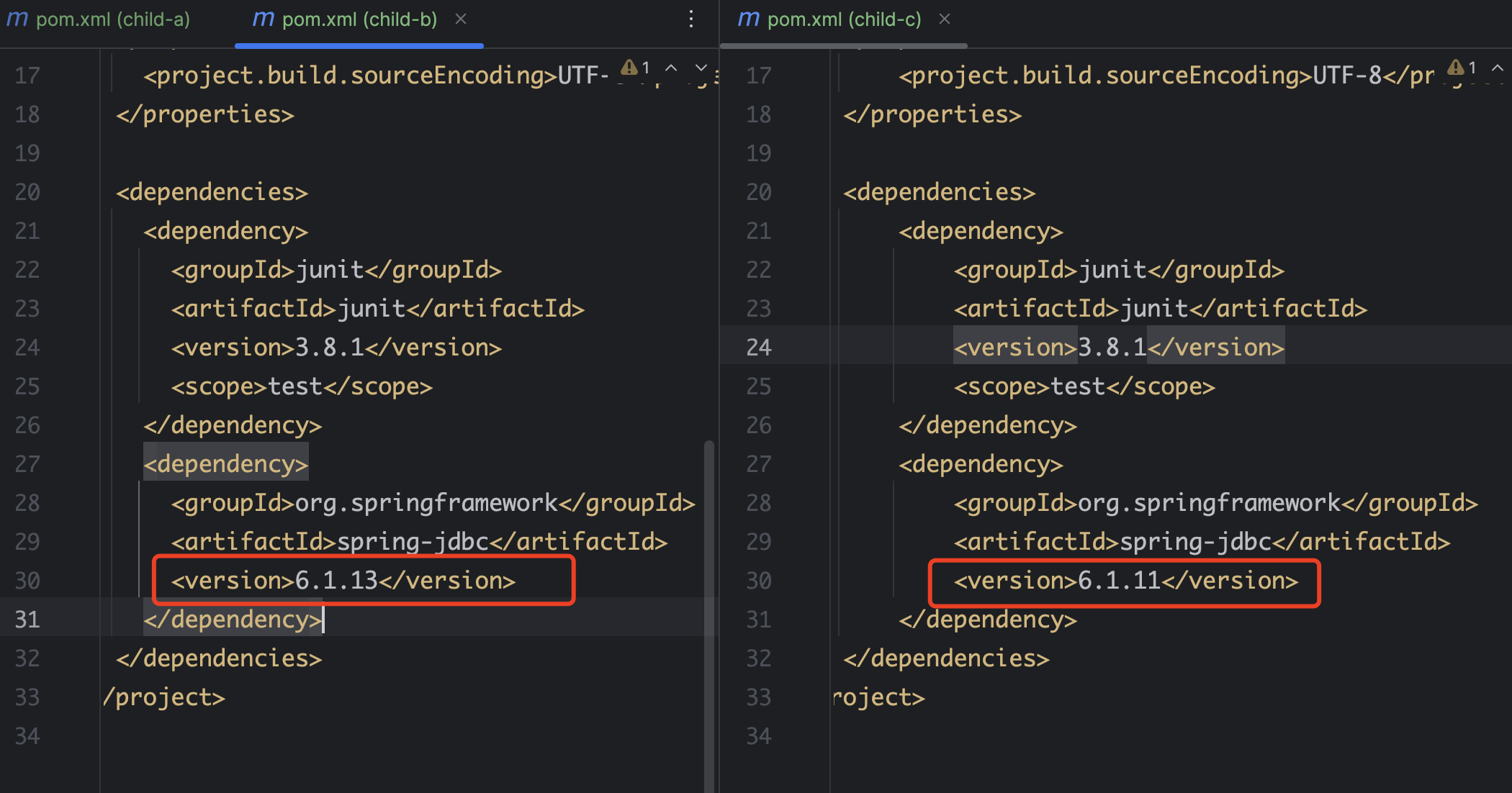This screenshot has width=1512, height=793.
Task: Open the editor tabs kebab menu
Action: coord(691,19)
